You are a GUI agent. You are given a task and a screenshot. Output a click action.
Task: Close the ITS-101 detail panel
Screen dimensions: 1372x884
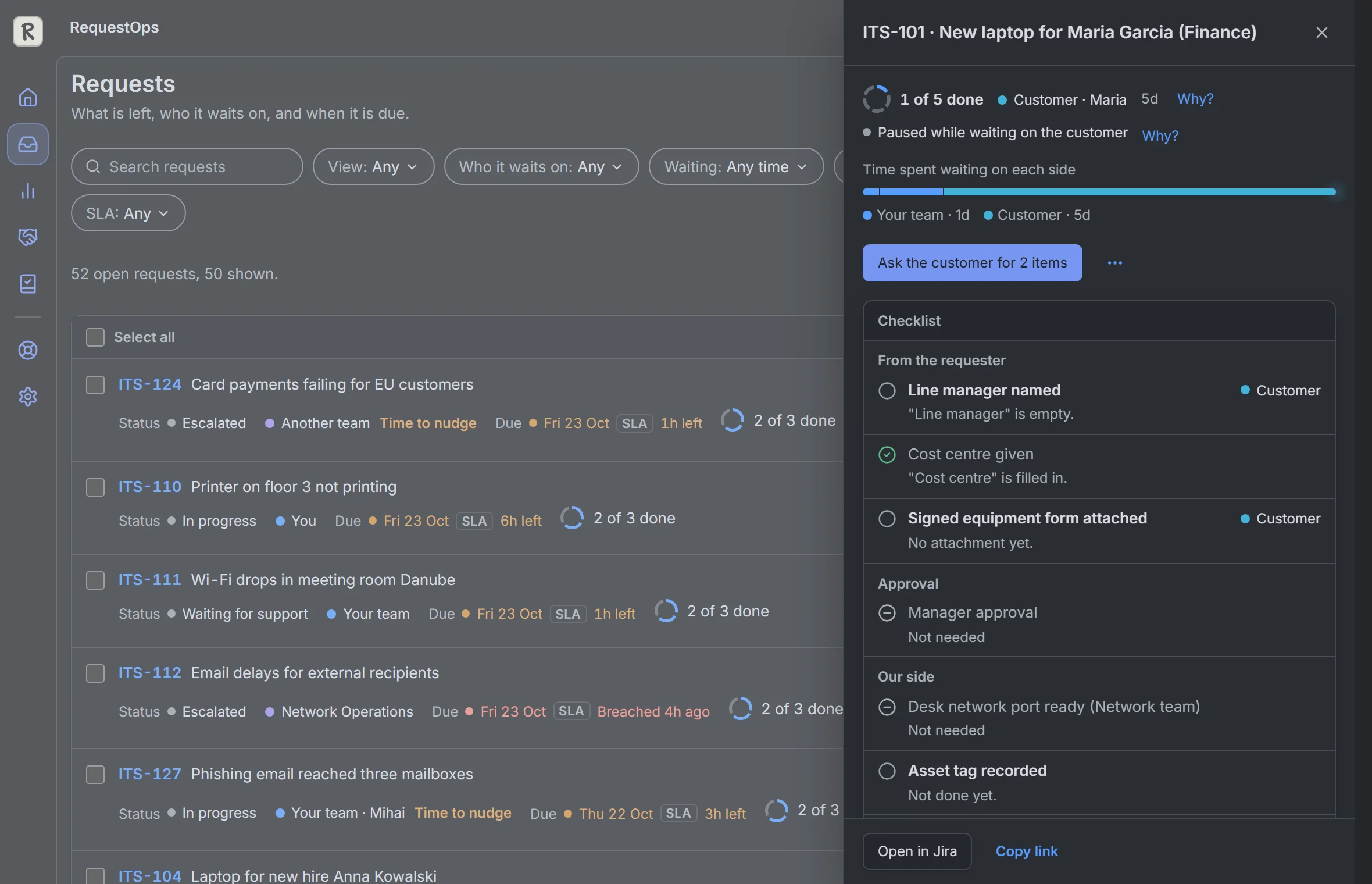point(1321,33)
